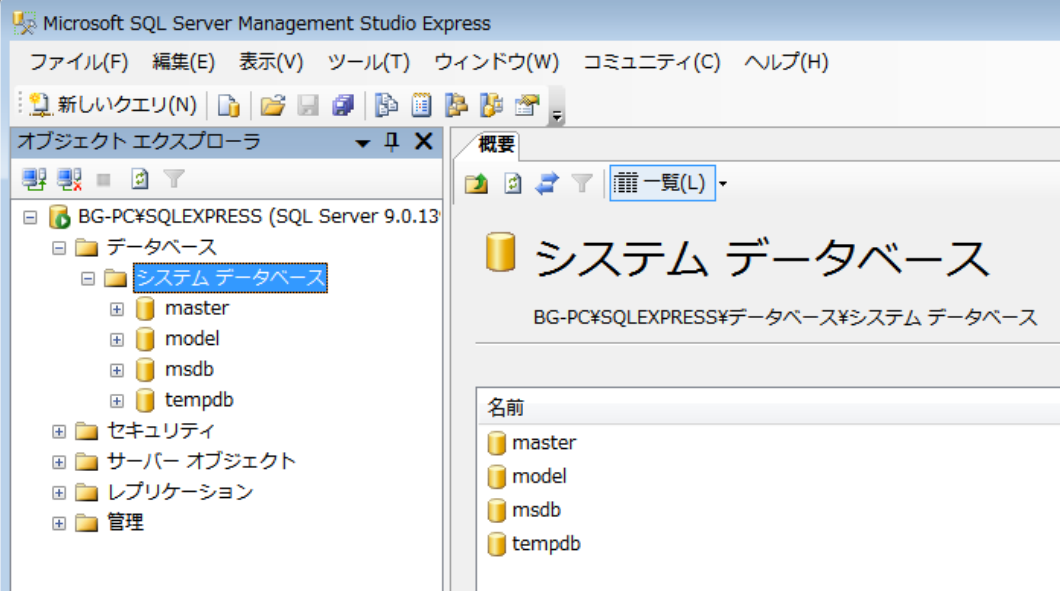The image size is (1060, 591).
Task: Click the 名前 column header
Action: pyautogui.click(x=768, y=407)
